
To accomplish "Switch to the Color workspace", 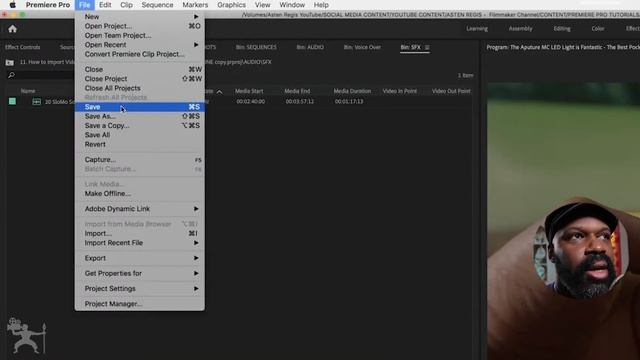I will coord(598,29).
